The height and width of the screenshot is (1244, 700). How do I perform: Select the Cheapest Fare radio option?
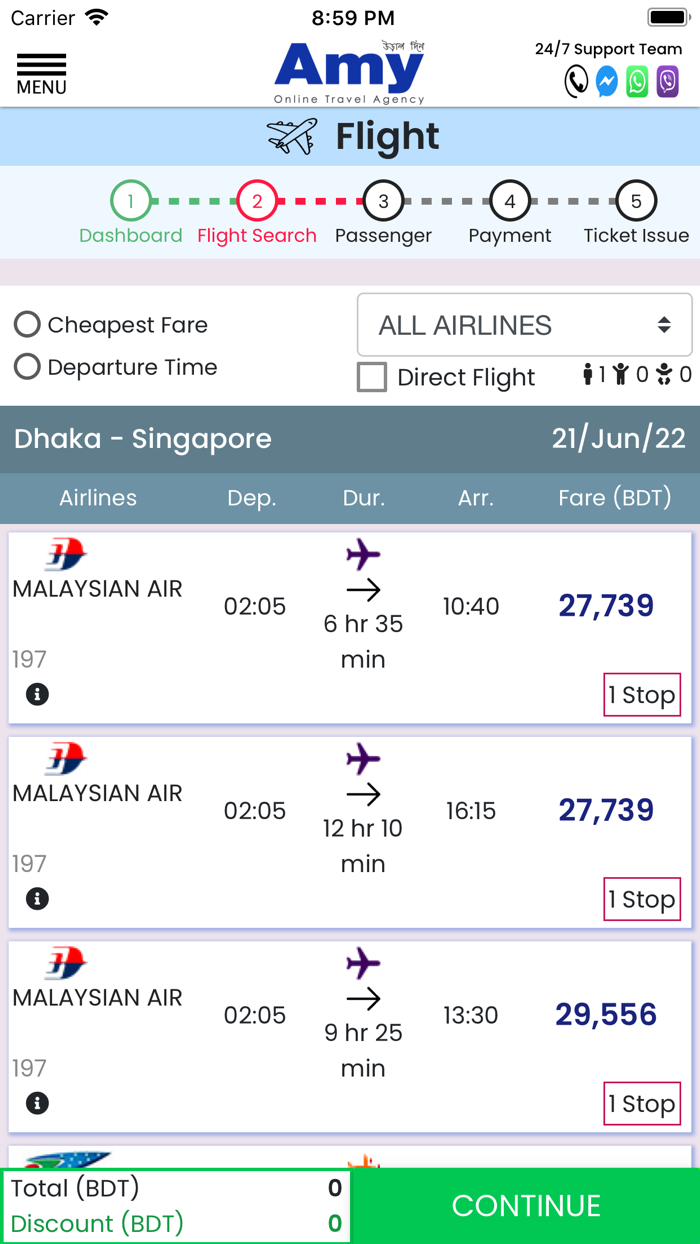click(27, 325)
